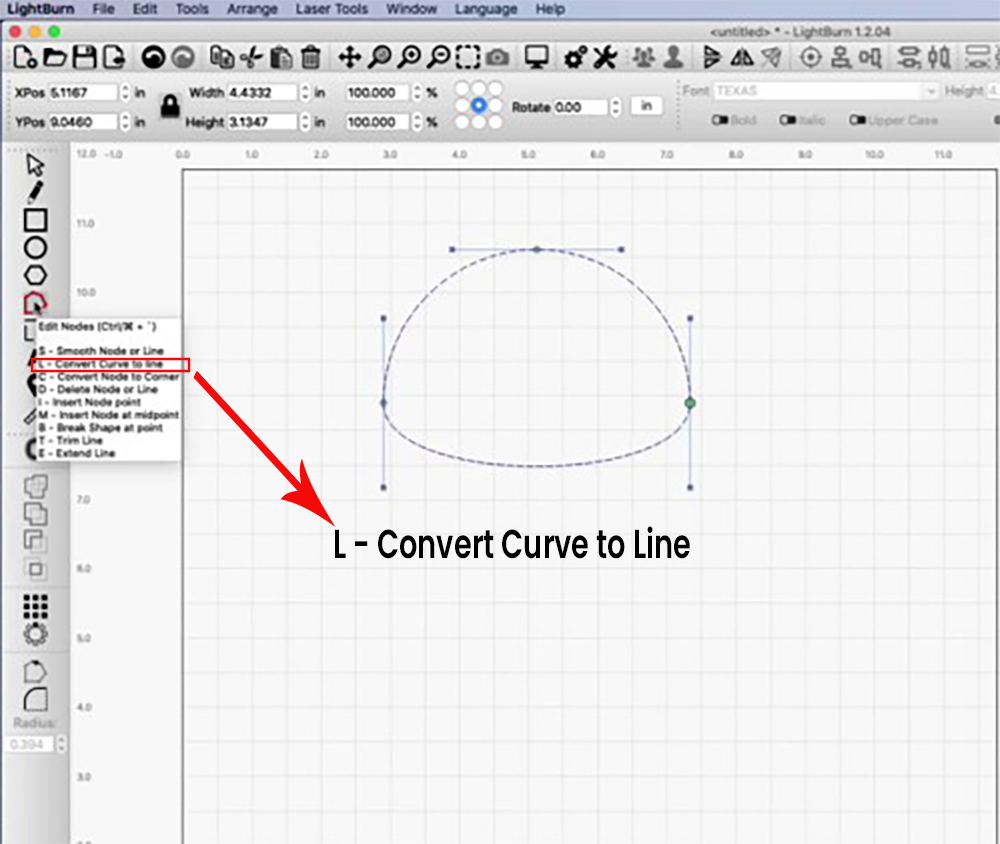1000x844 pixels.
Task: Click the Pan/Move view crosshair icon
Action: click(349, 57)
